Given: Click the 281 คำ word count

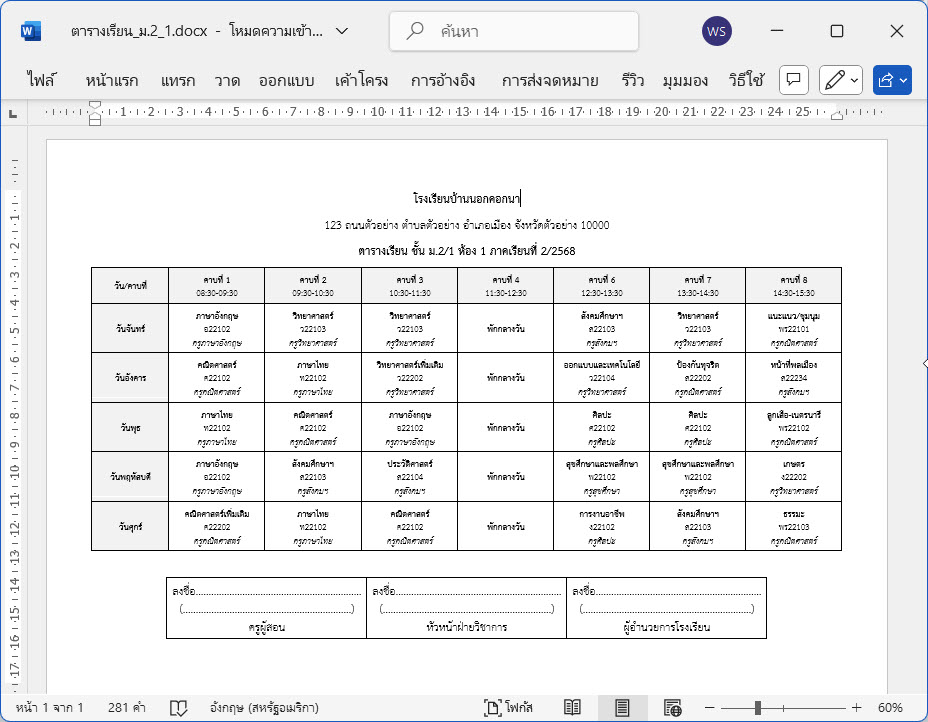Looking at the screenshot, I should coord(128,707).
